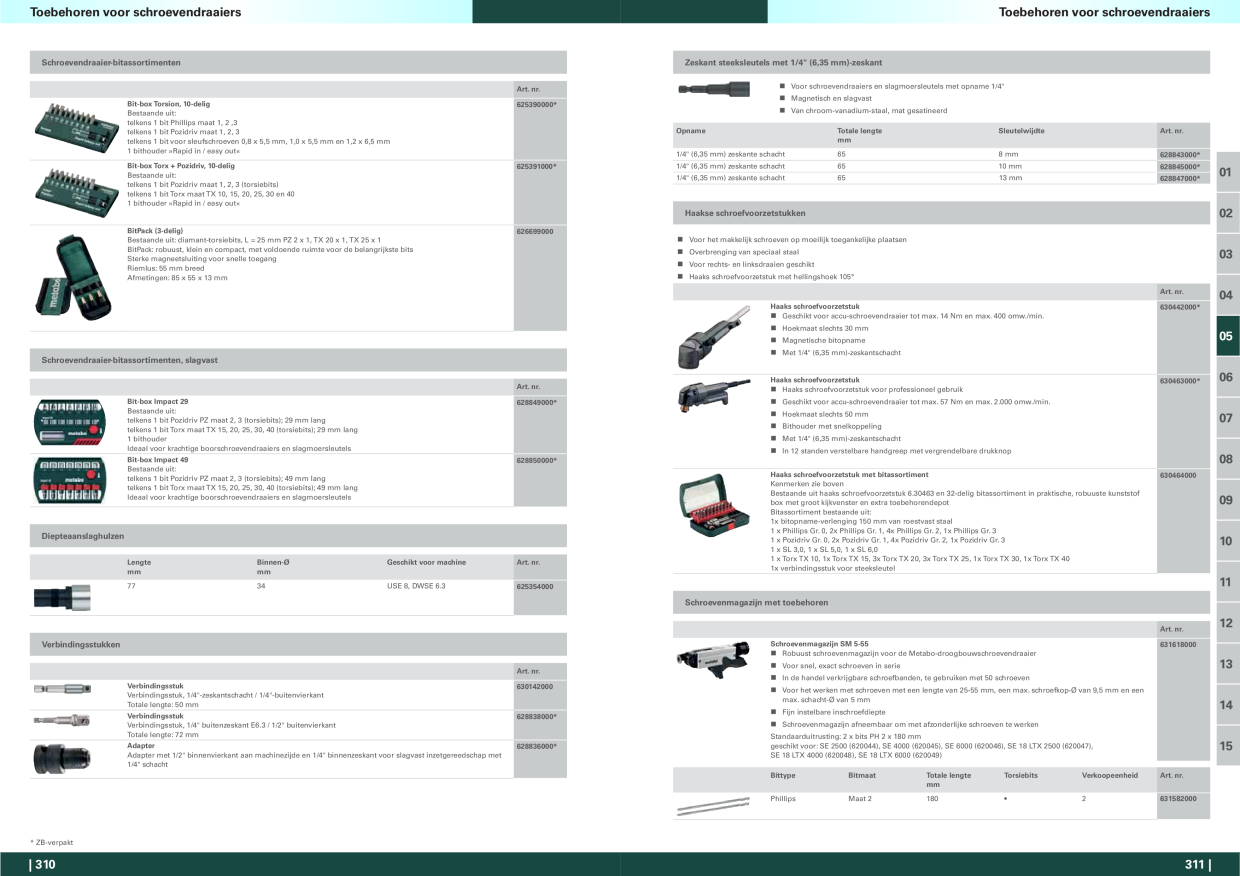The height and width of the screenshot is (876, 1240).
Task: Open chapter tab 06
Action: [1226, 377]
